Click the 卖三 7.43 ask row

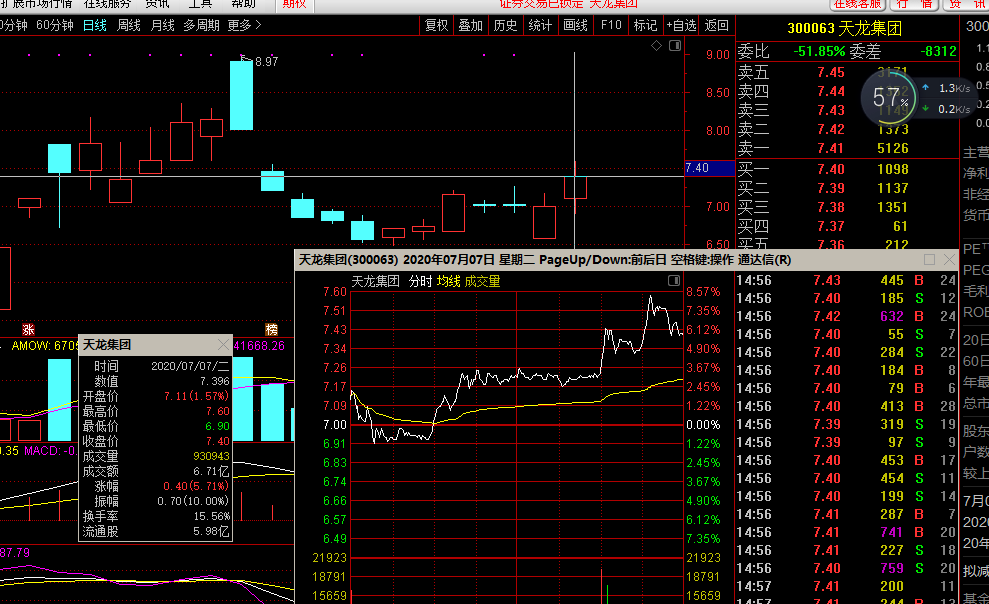[847, 110]
